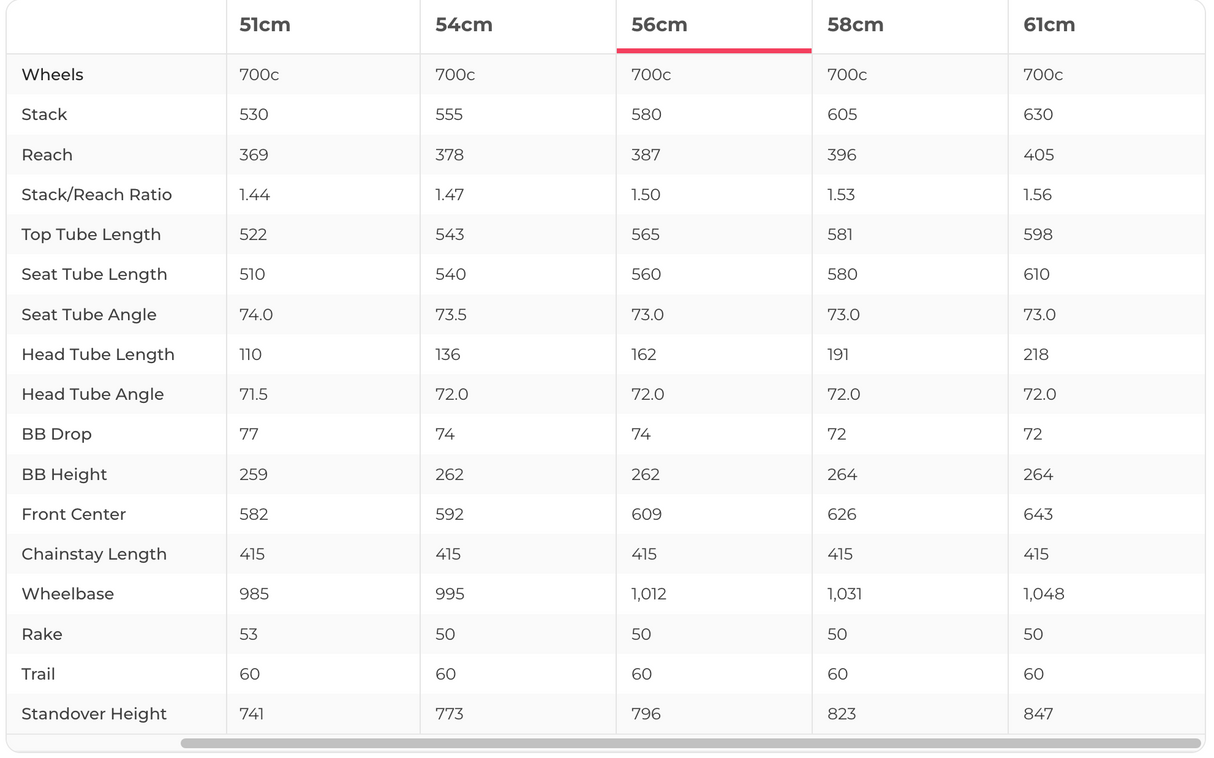Select the Chainstay Length row label

pos(94,555)
